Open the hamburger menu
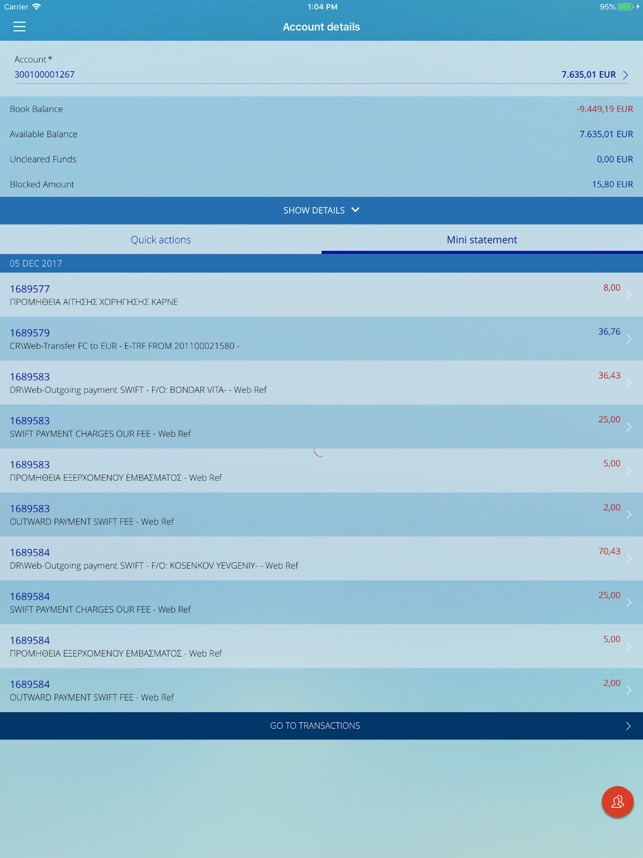643x858 pixels. click(x=19, y=26)
